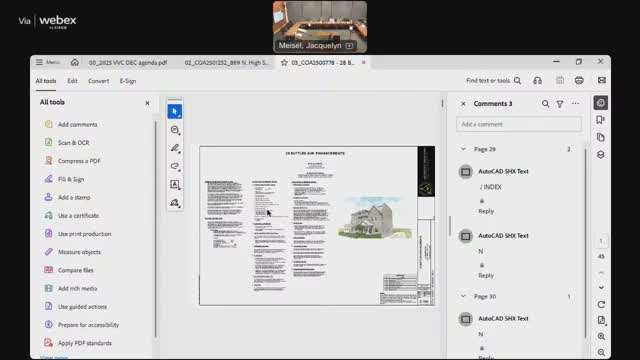Screen dimensions: 640x360
Task: Open Add rich media tool
Action: coord(77,288)
